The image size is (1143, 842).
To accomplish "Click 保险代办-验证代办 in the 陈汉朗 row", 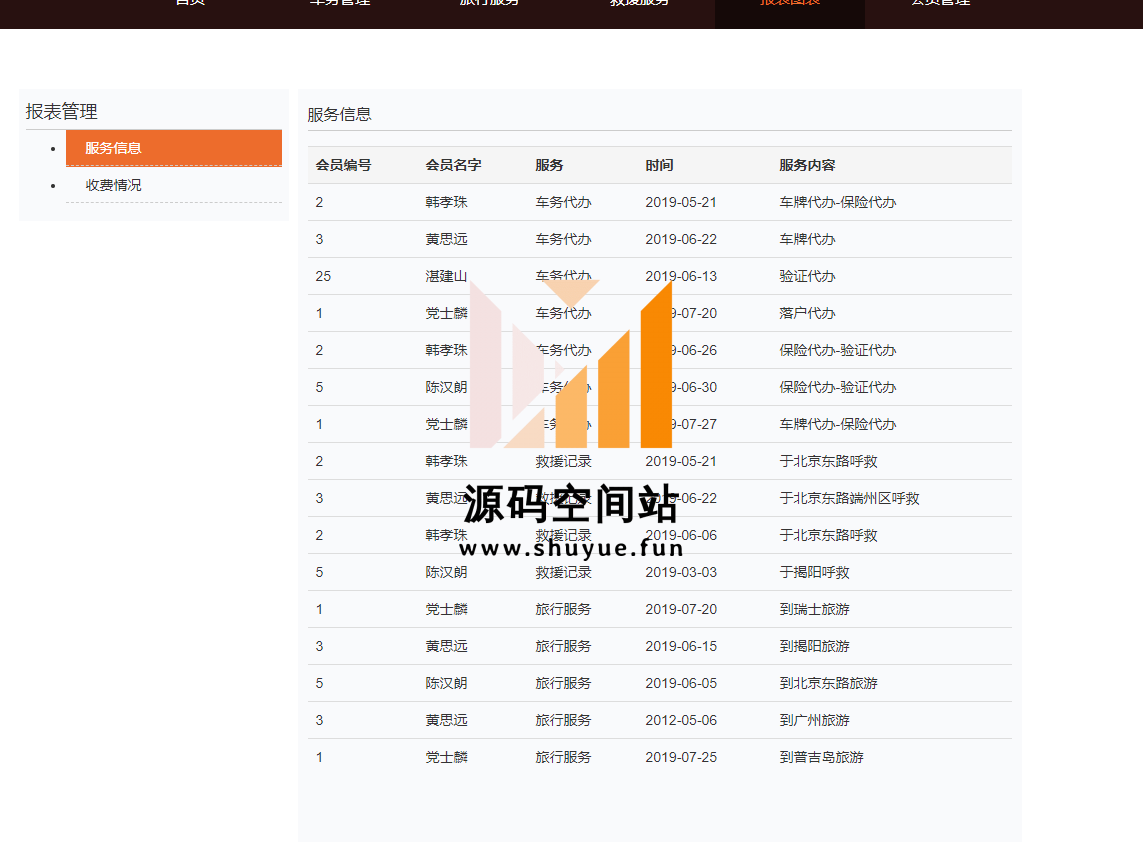I will [x=838, y=387].
